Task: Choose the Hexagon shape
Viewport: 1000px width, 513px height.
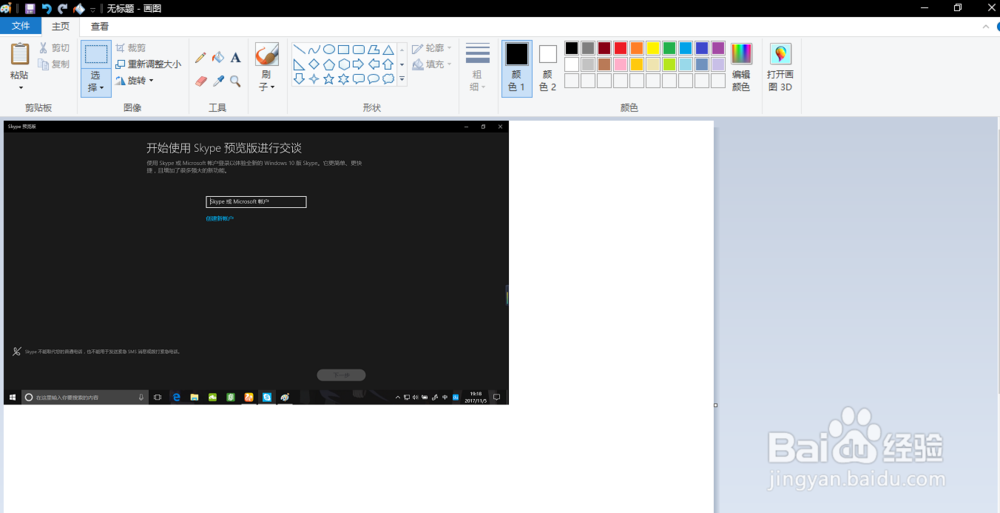Action: 343,64
